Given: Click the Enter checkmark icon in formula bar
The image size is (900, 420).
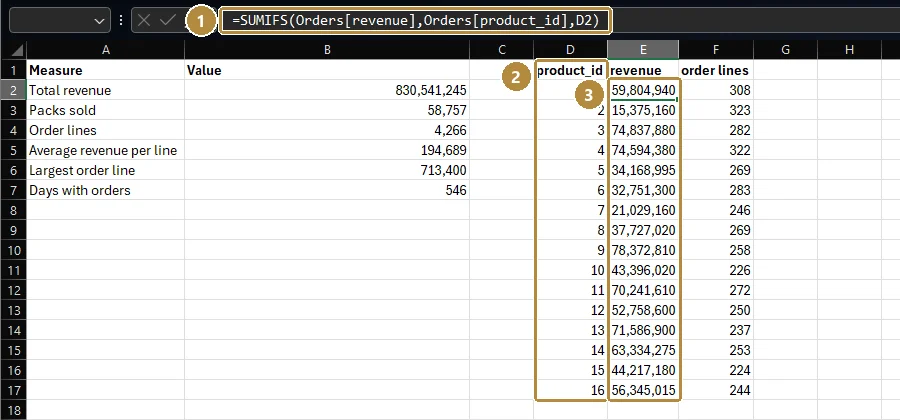Looking at the screenshot, I should click(x=168, y=21).
